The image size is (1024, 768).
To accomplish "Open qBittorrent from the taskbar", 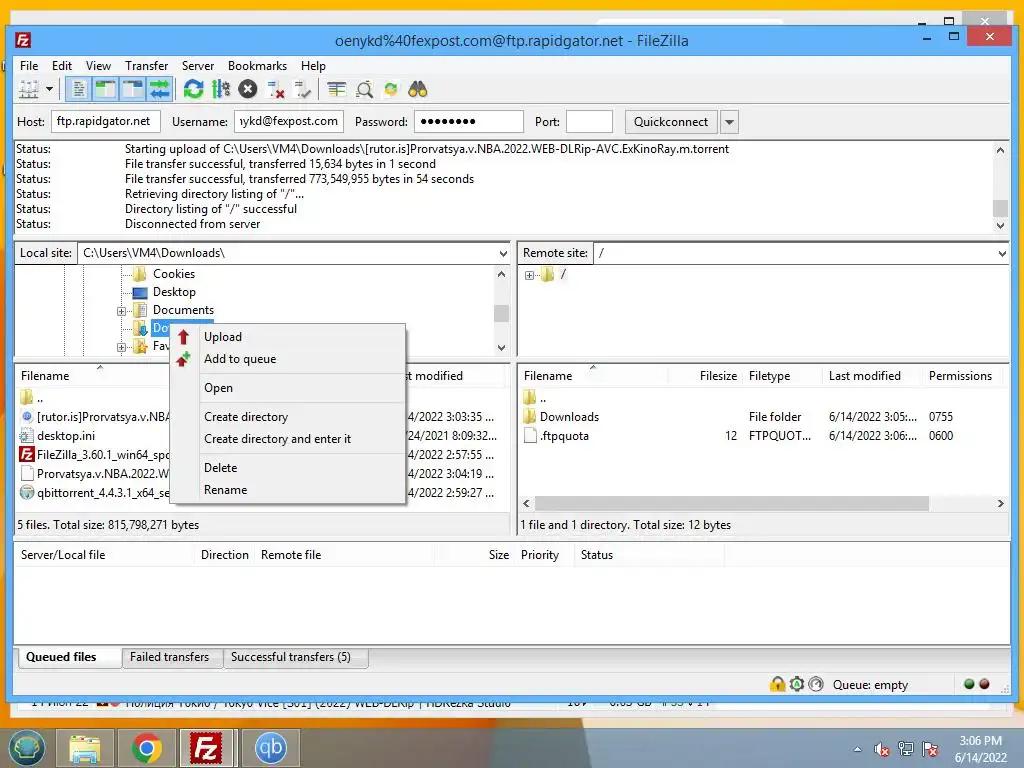I will (x=270, y=747).
